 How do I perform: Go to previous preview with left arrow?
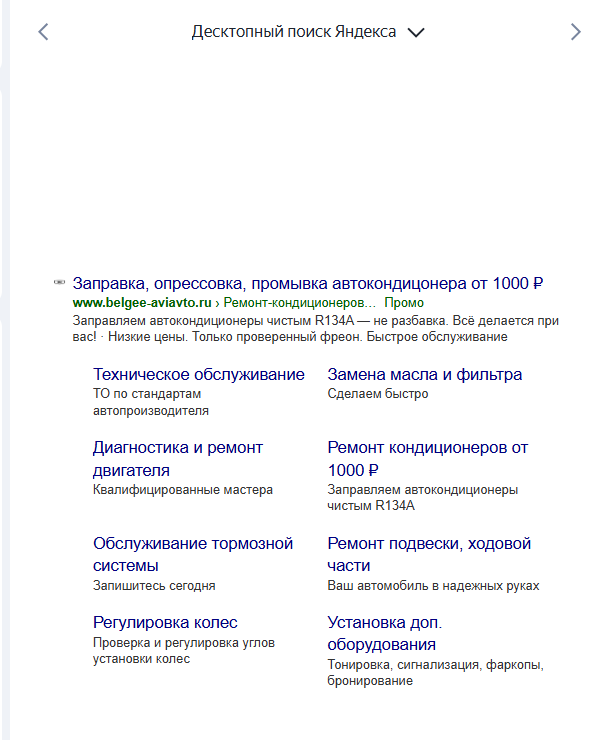pos(43,32)
